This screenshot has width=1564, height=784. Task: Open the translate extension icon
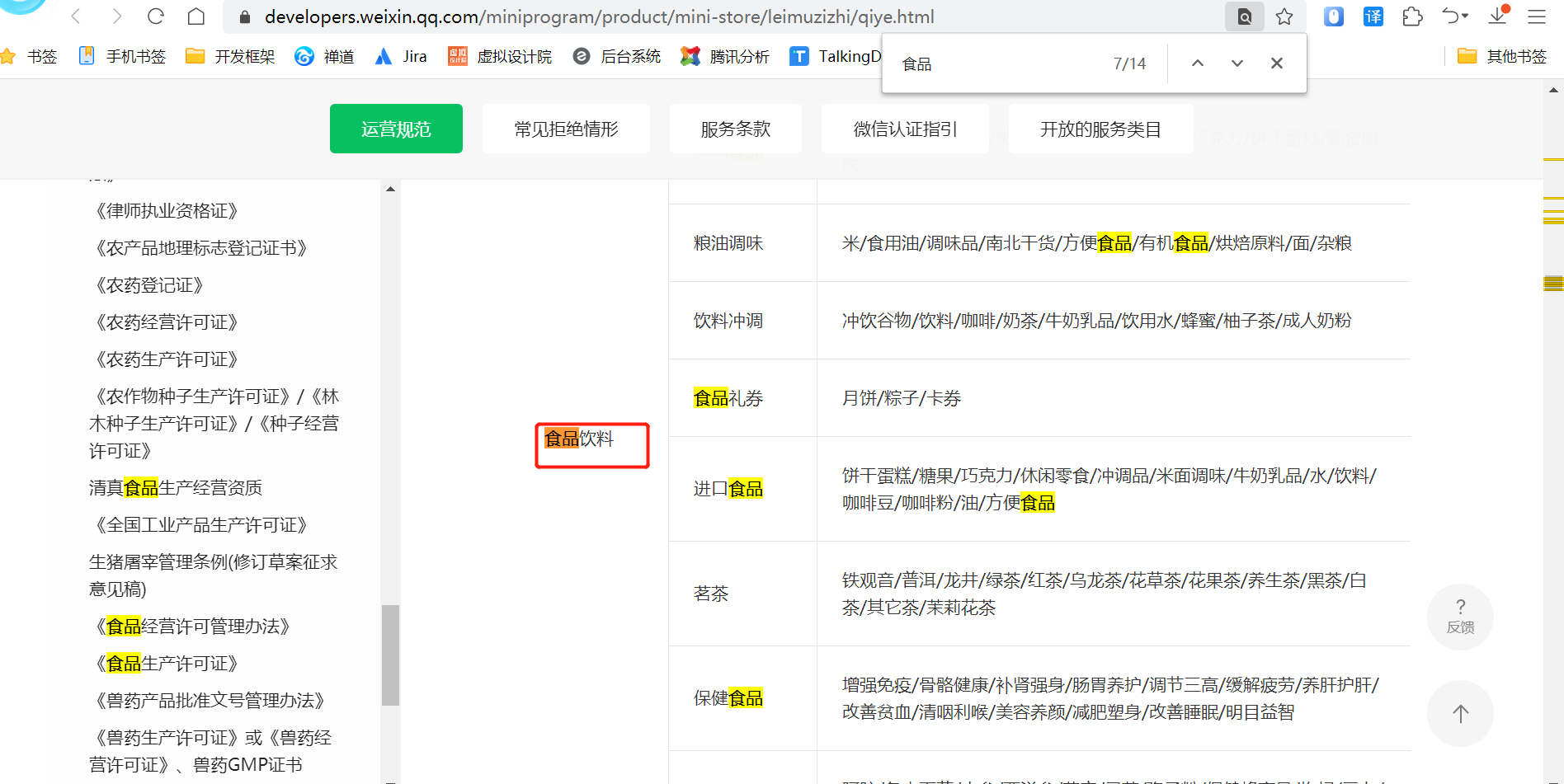[1373, 16]
